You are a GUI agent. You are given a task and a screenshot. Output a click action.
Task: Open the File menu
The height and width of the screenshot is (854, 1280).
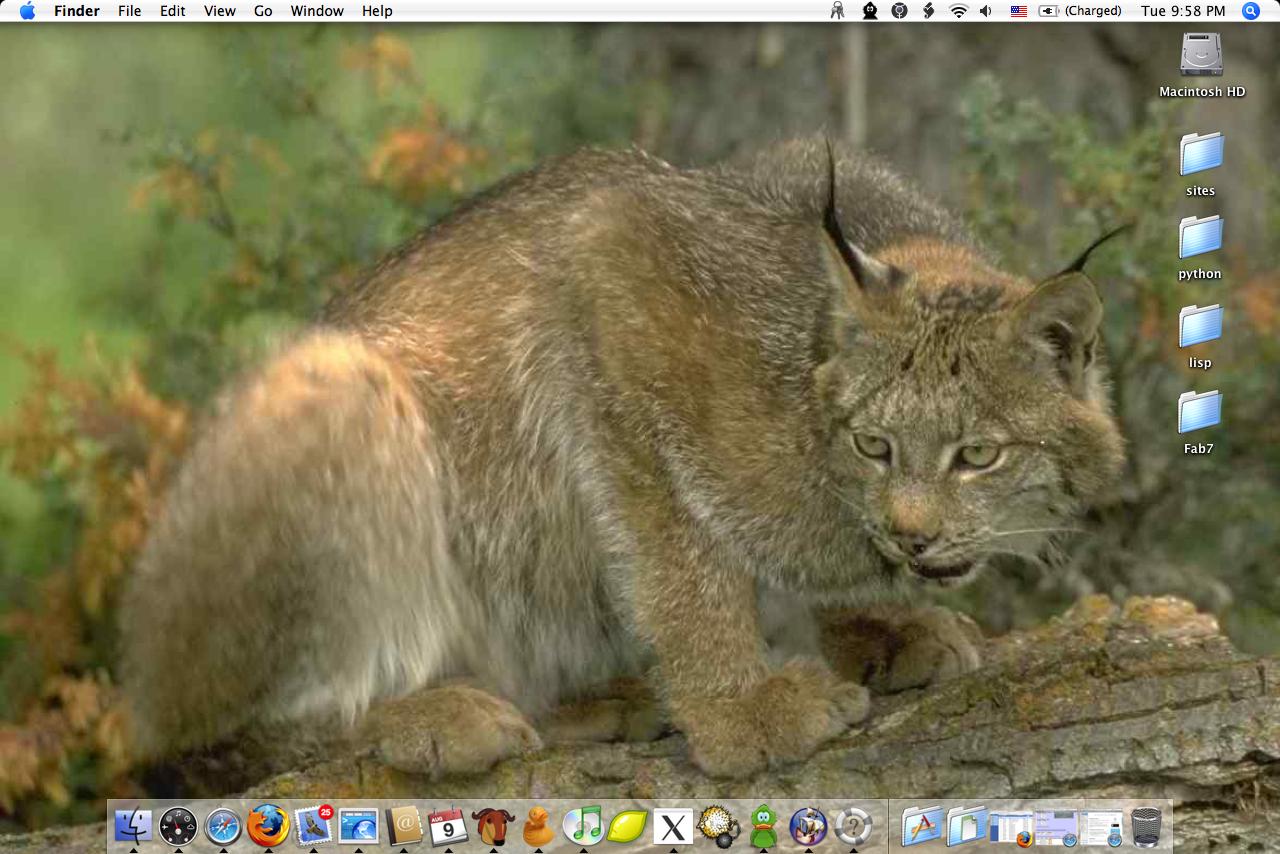pyautogui.click(x=129, y=11)
